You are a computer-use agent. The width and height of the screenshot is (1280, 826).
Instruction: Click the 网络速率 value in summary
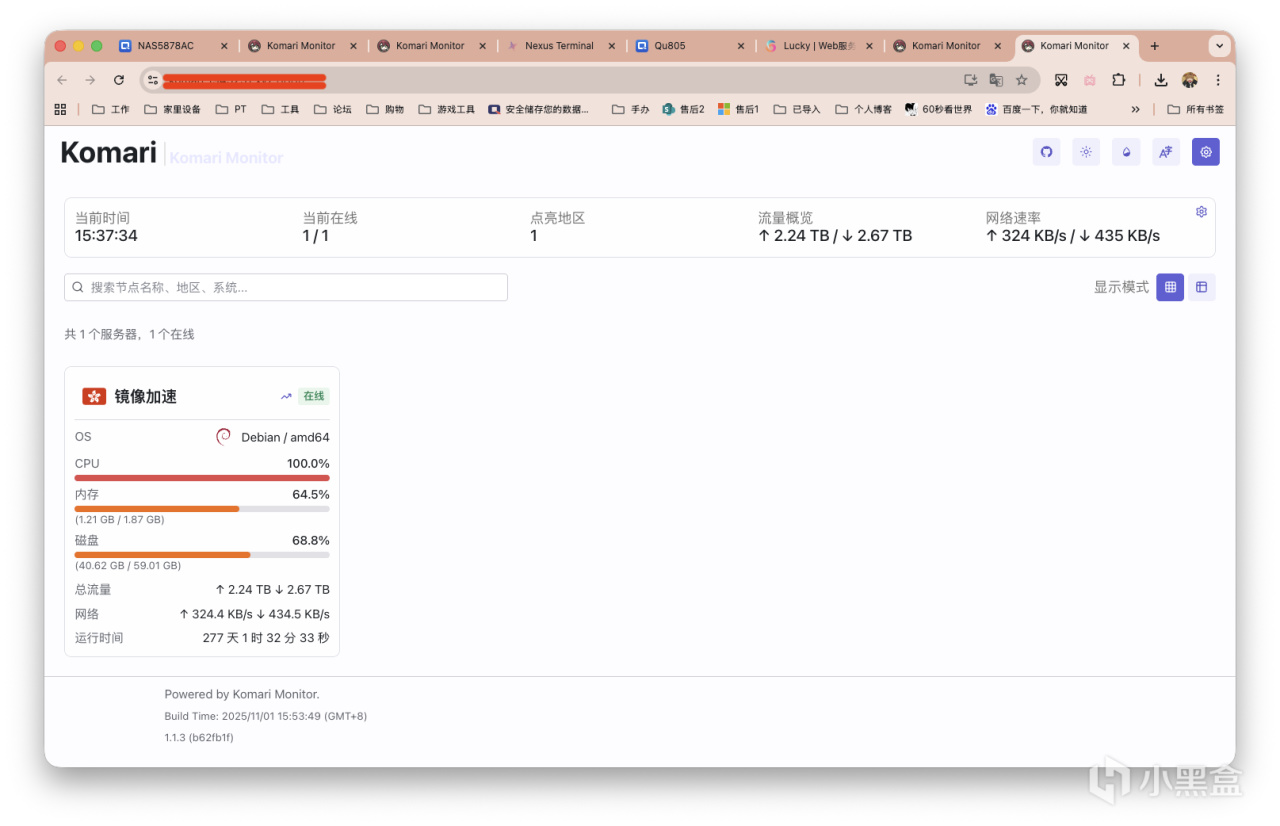click(1072, 236)
